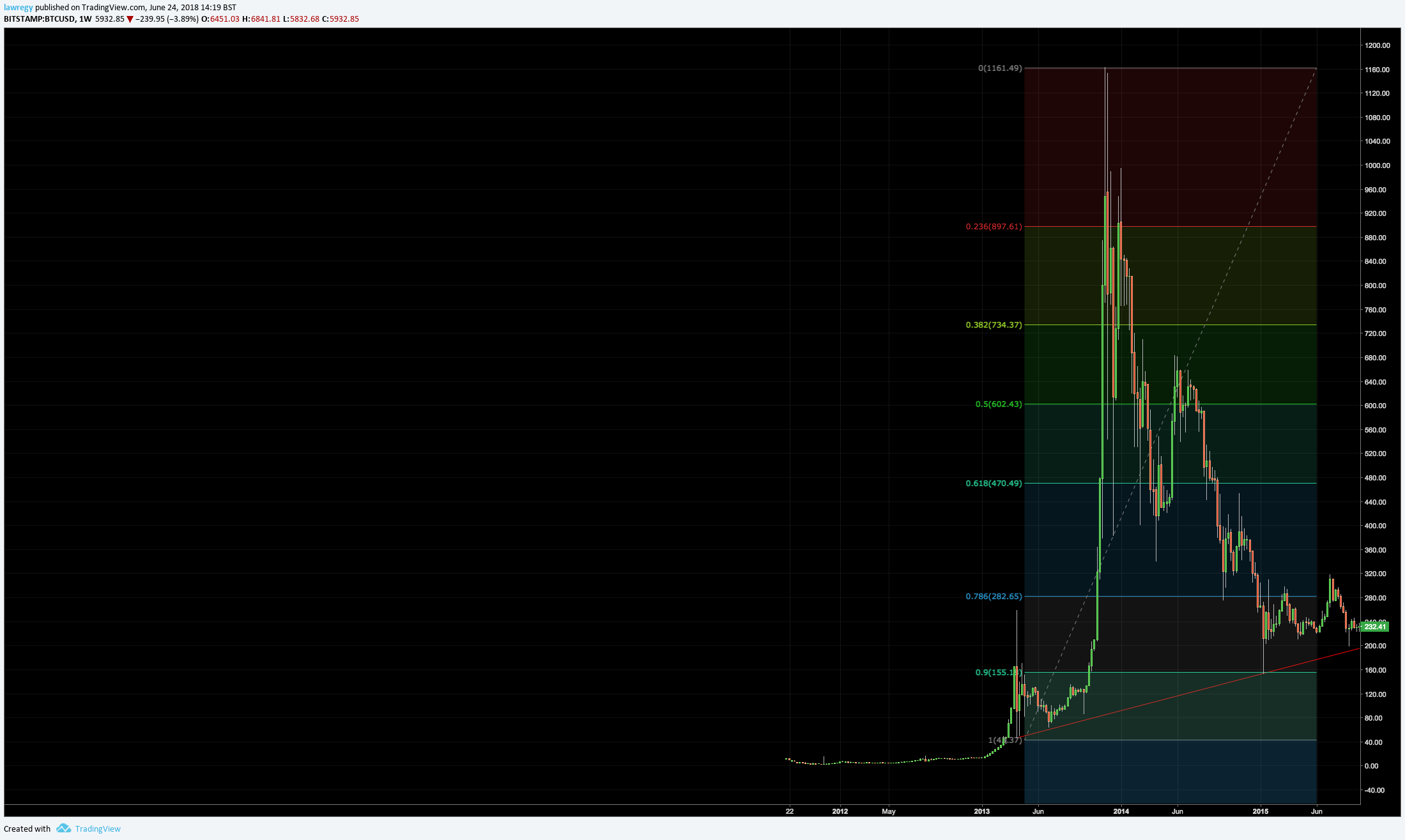The width and height of the screenshot is (1405, 840).
Task: Select the 0.236(897.61) Fibonacci label
Action: pos(994,226)
